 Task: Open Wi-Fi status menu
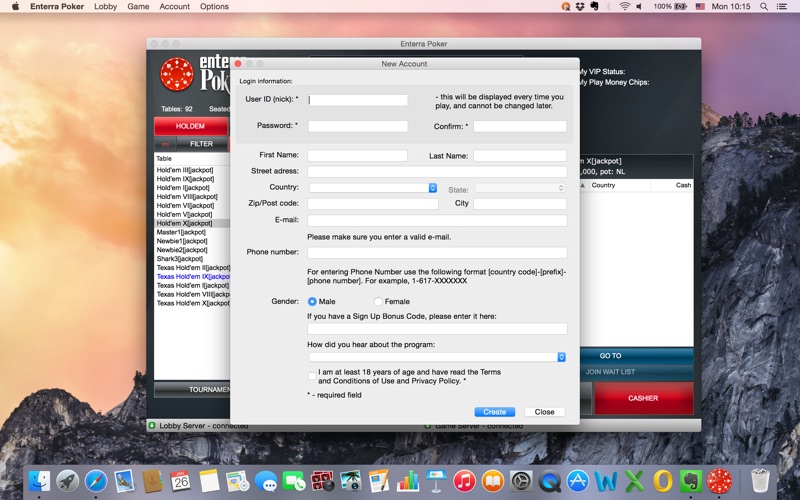(x=624, y=7)
